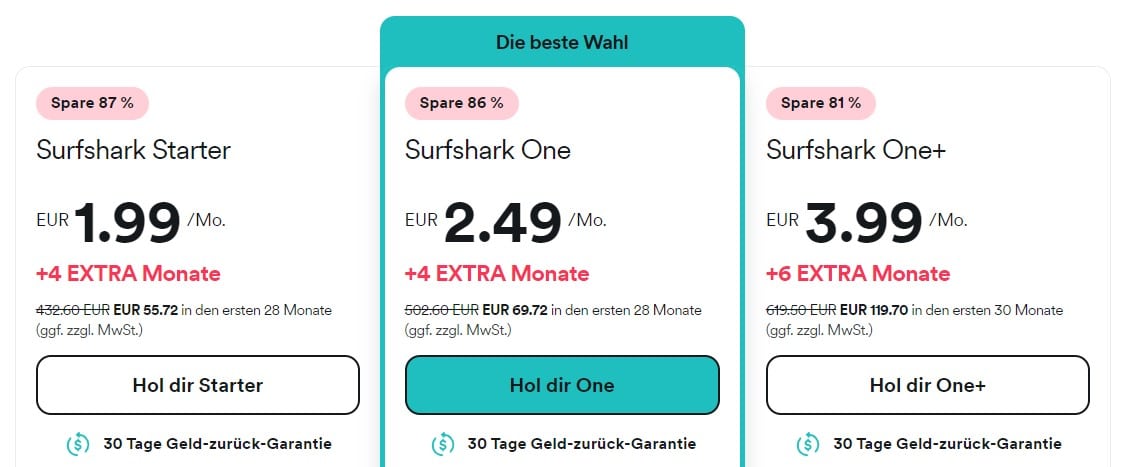Click the Surfshark One heading
Image resolution: width=1121 pixels, height=467 pixels.
click(x=488, y=150)
